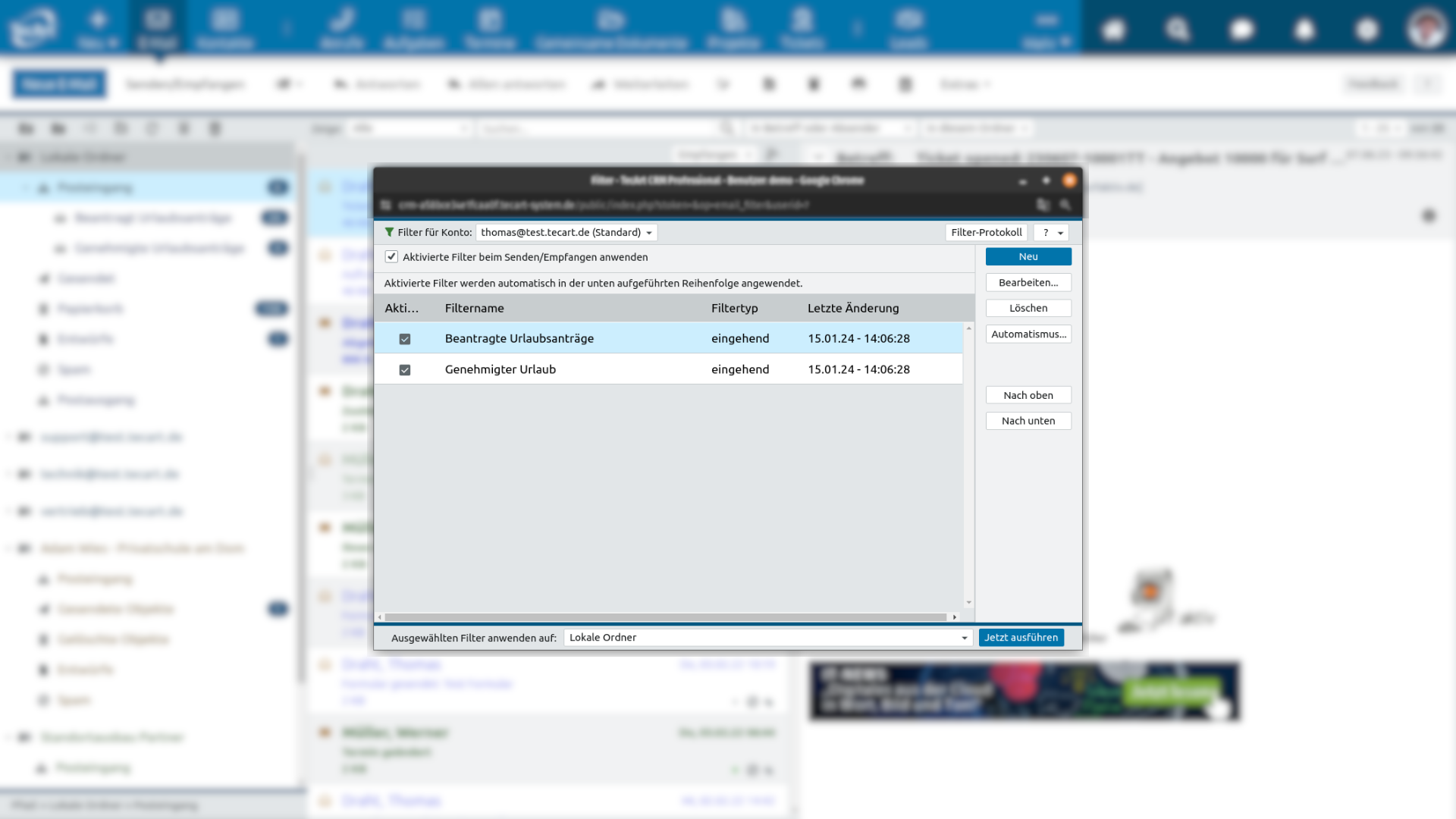Deactivate the 'Beantragte Urlaubsanträge' filter checkbox
This screenshot has width=1456, height=819.
point(405,339)
